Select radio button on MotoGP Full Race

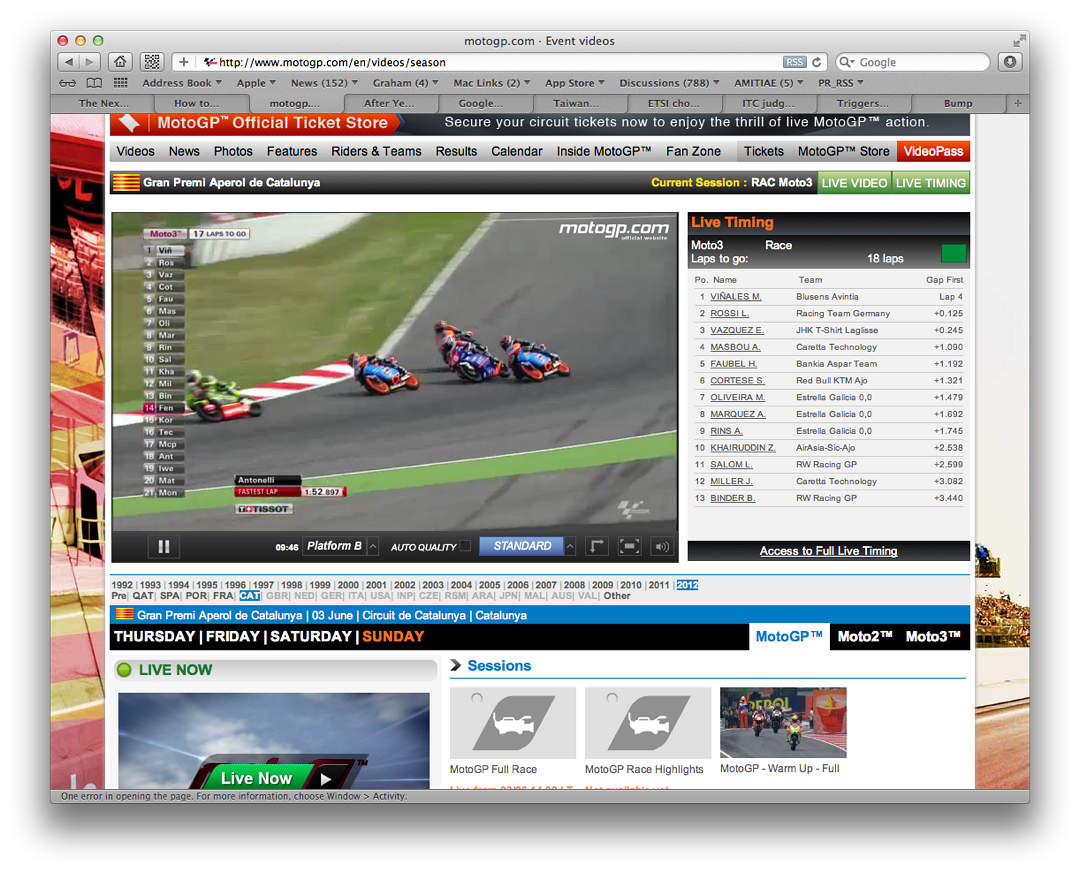pos(477,698)
